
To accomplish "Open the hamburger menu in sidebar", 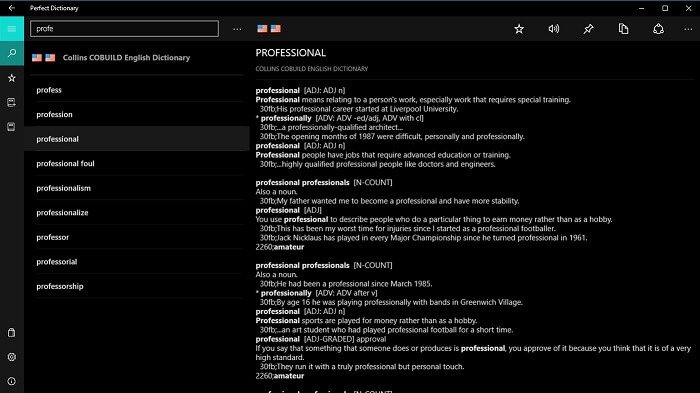I will [12, 29].
